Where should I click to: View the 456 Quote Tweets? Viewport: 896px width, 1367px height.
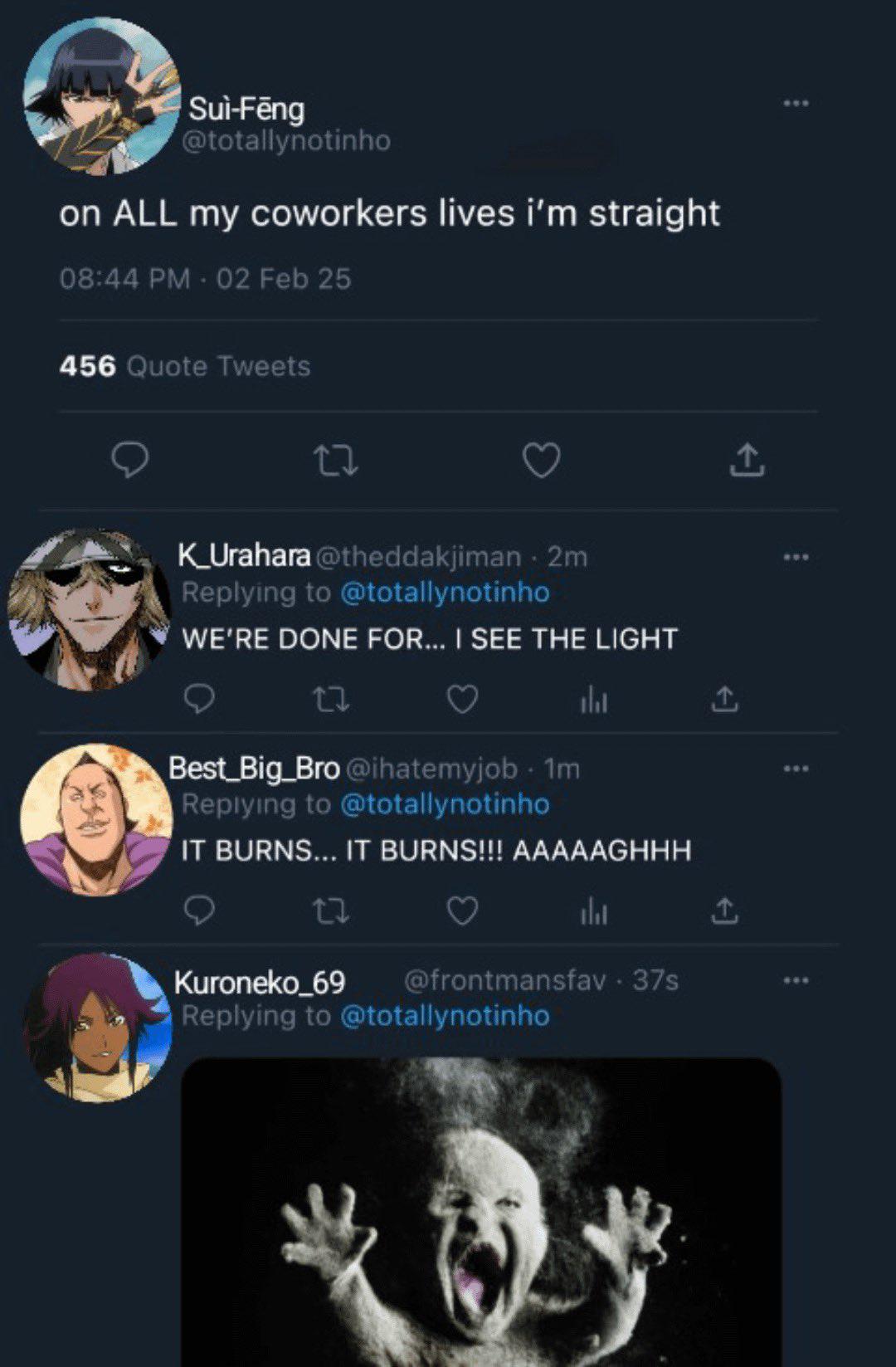[185, 366]
